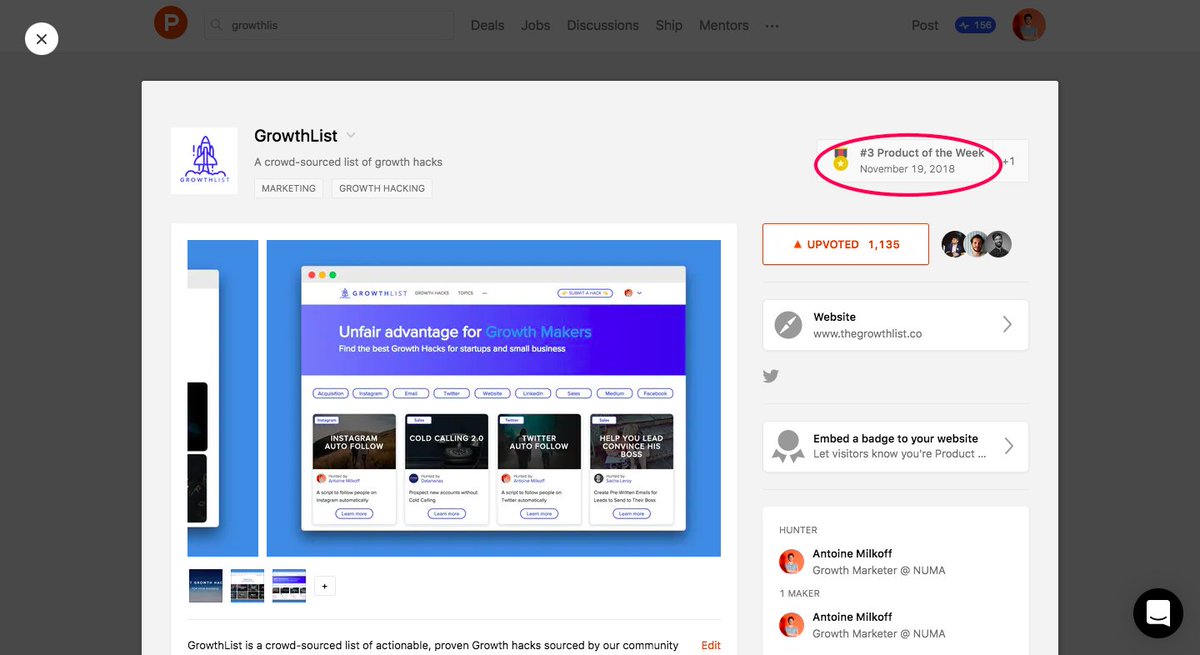Click the Edit link beside description
The width and height of the screenshot is (1200, 655).
pos(710,645)
